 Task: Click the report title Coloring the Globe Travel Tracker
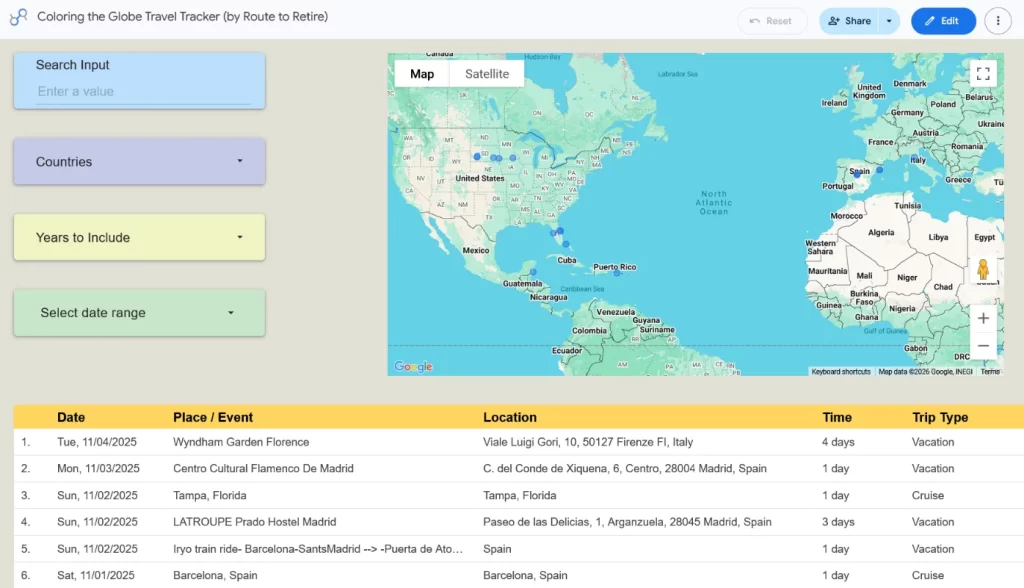pyautogui.click(x=182, y=17)
